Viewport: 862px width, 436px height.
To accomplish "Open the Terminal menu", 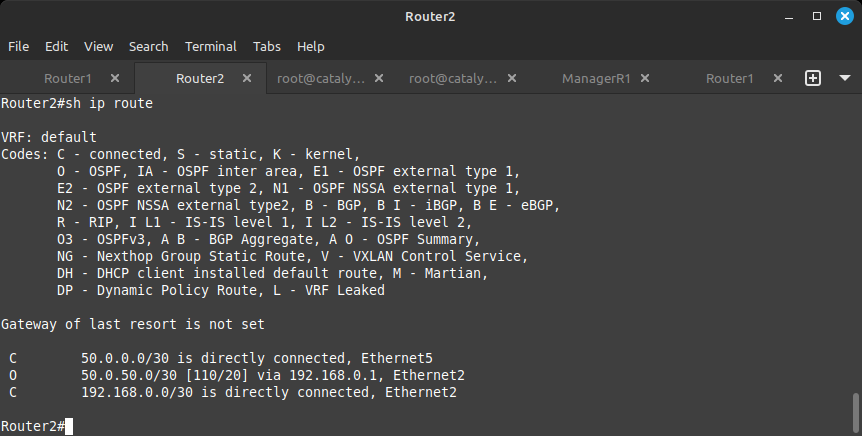I will click(211, 47).
